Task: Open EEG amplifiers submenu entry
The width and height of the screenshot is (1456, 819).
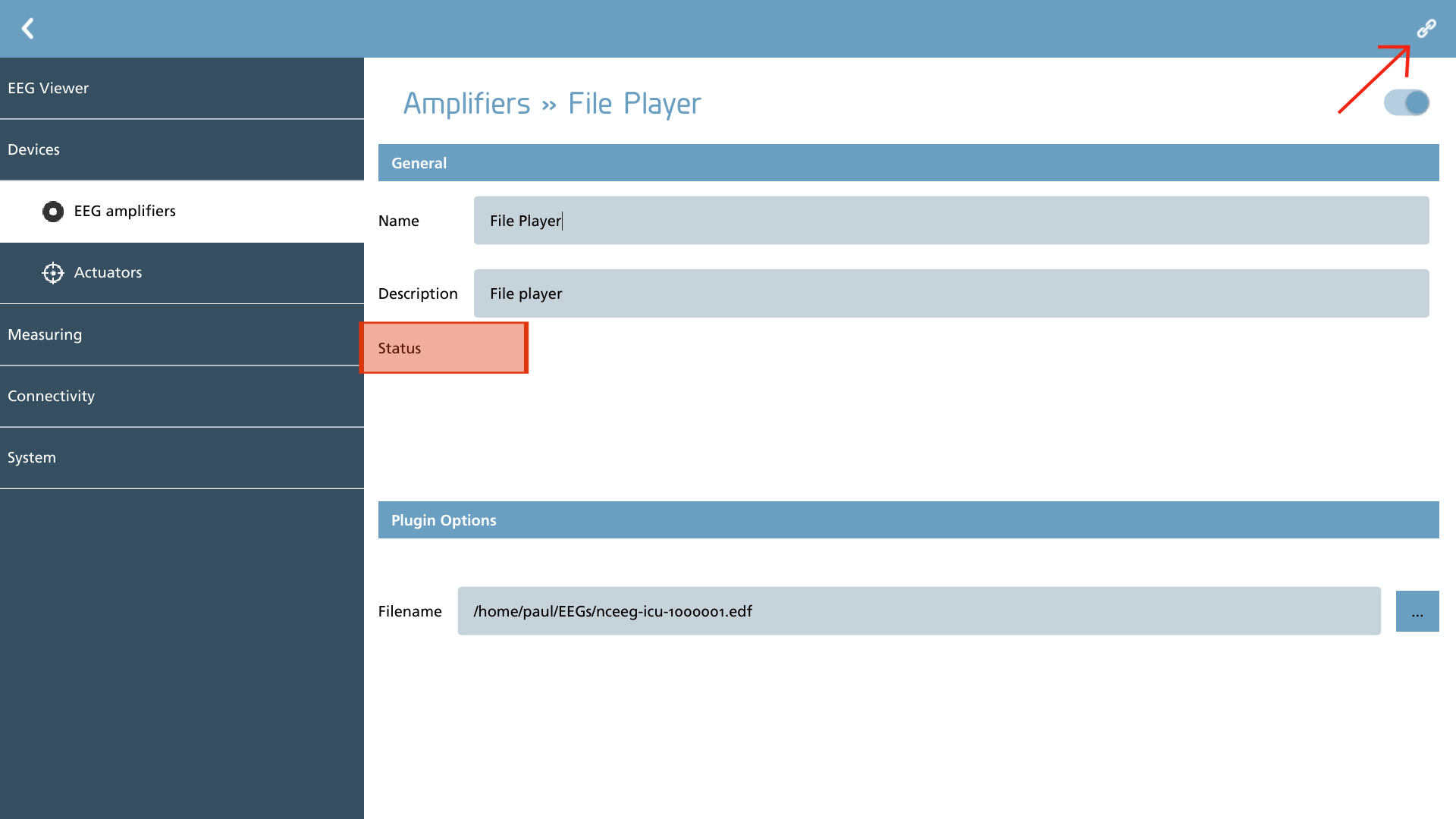Action: 182,212
